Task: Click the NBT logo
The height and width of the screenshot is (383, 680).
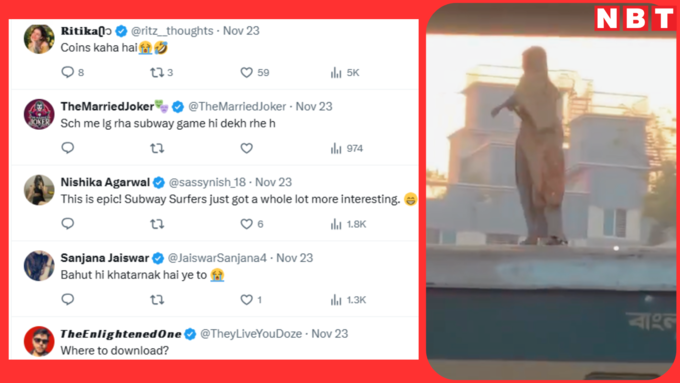Action: pos(635,18)
